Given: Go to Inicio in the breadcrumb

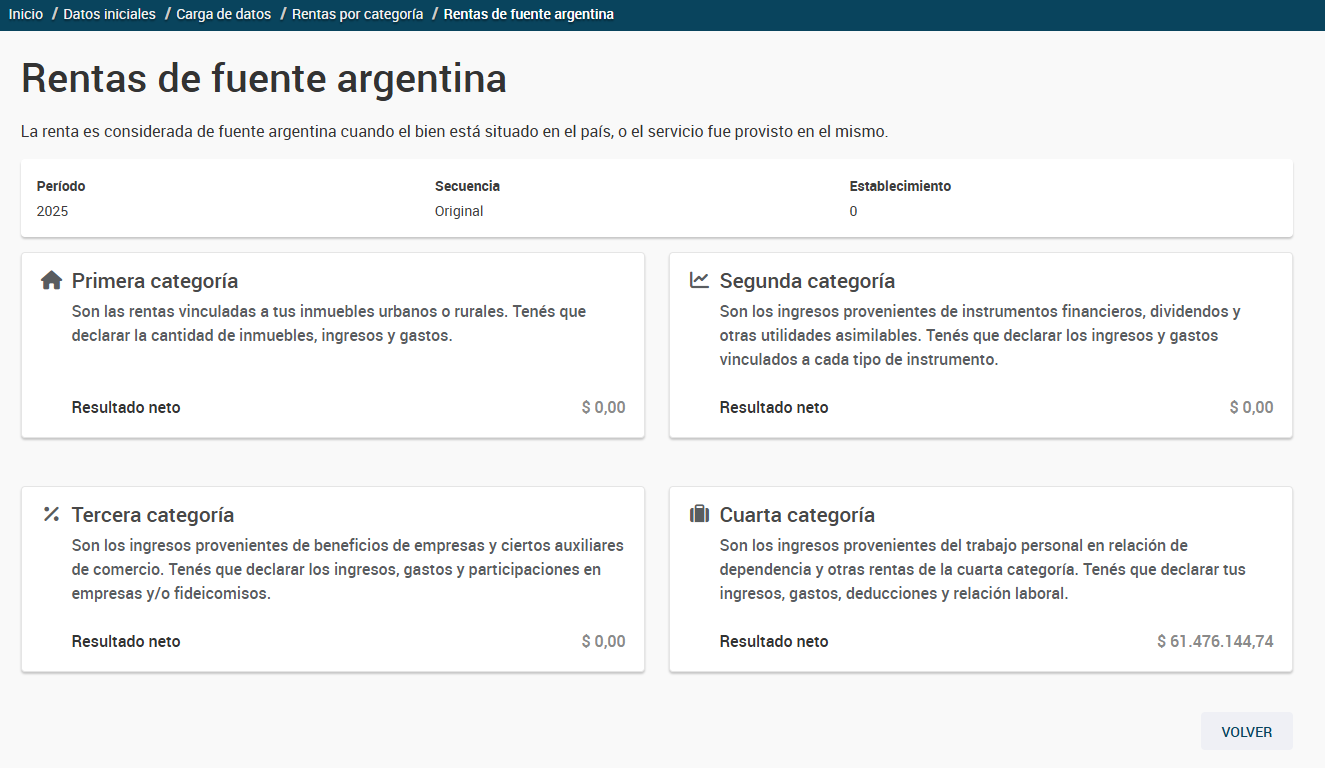Looking at the screenshot, I should pyautogui.click(x=26, y=15).
